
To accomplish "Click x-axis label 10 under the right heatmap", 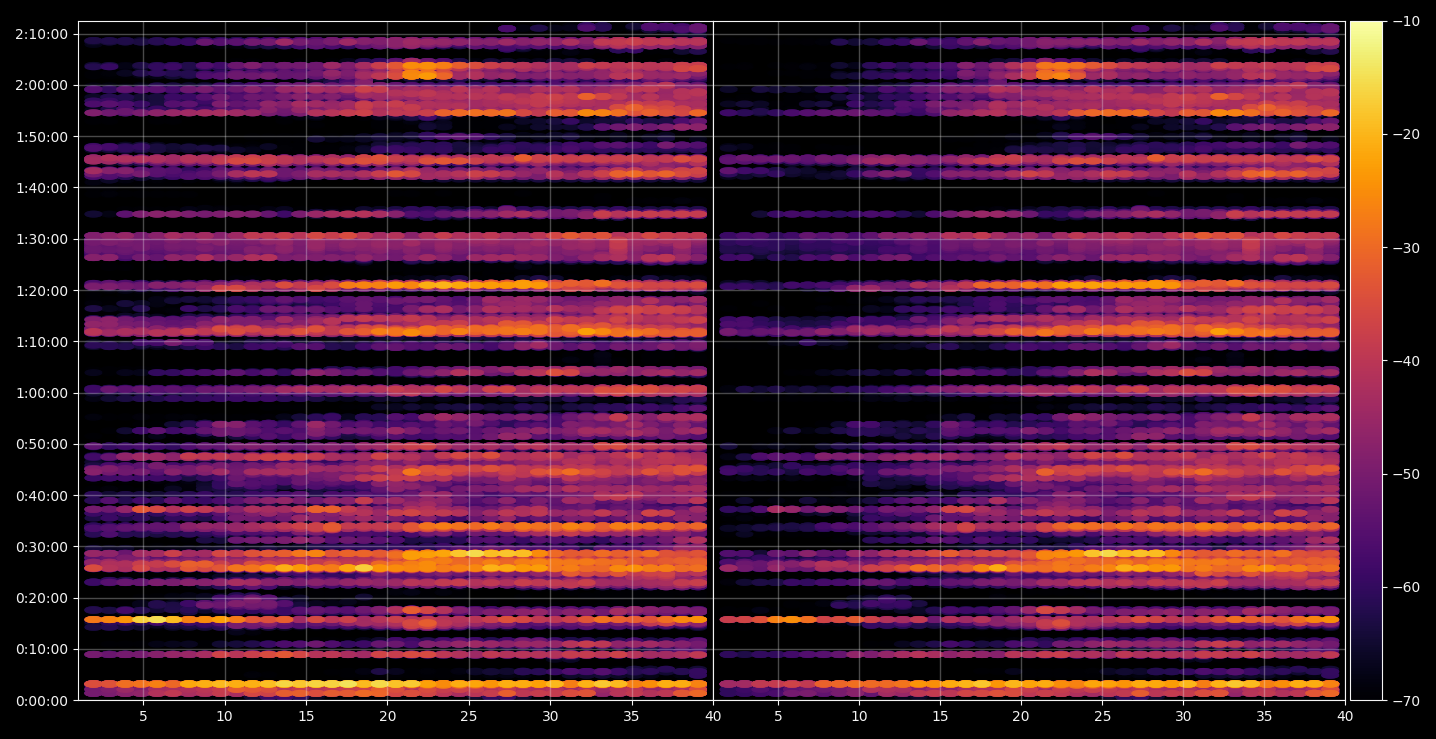I will pos(859,717).
